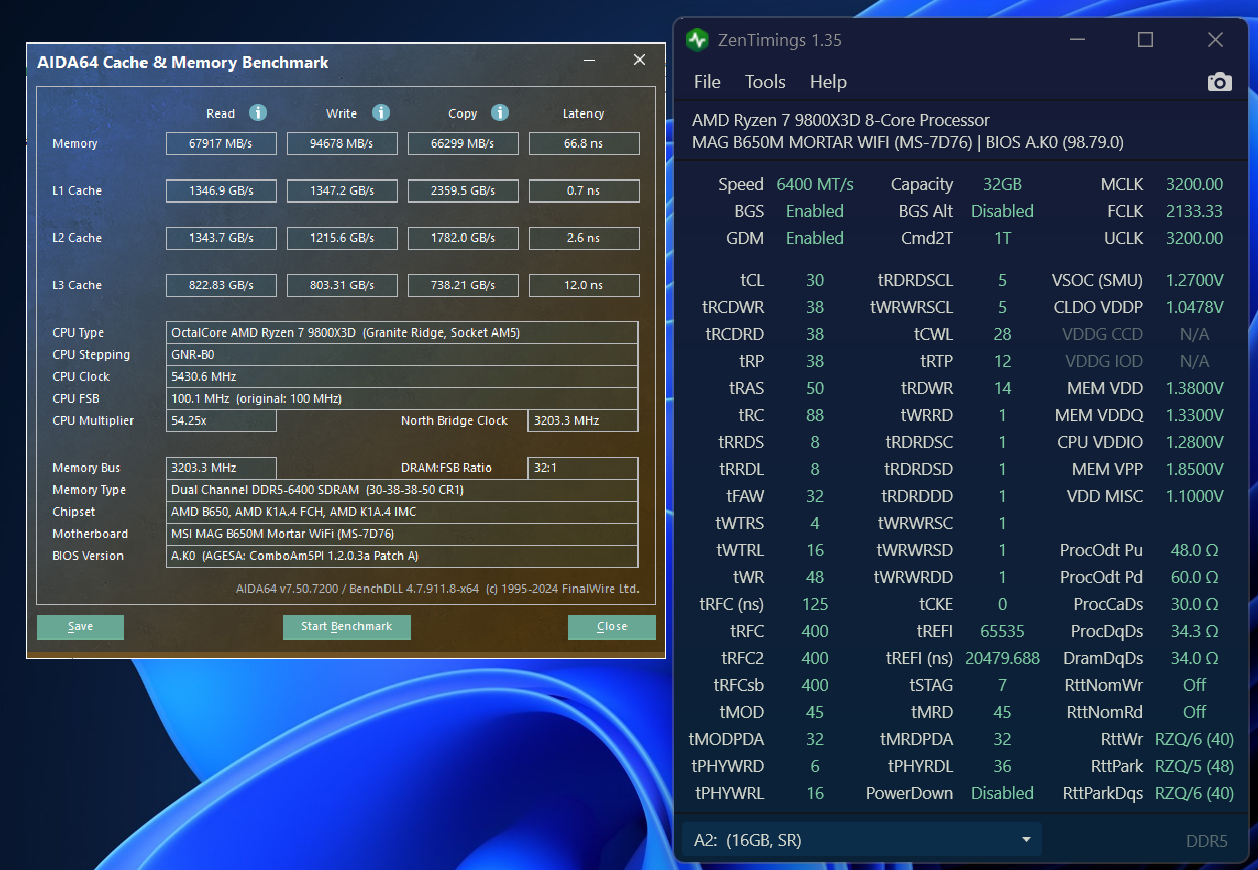1258x870 pixels.
Task: Click the Cmd2T 1T value
Action: tap(1002, 238)
